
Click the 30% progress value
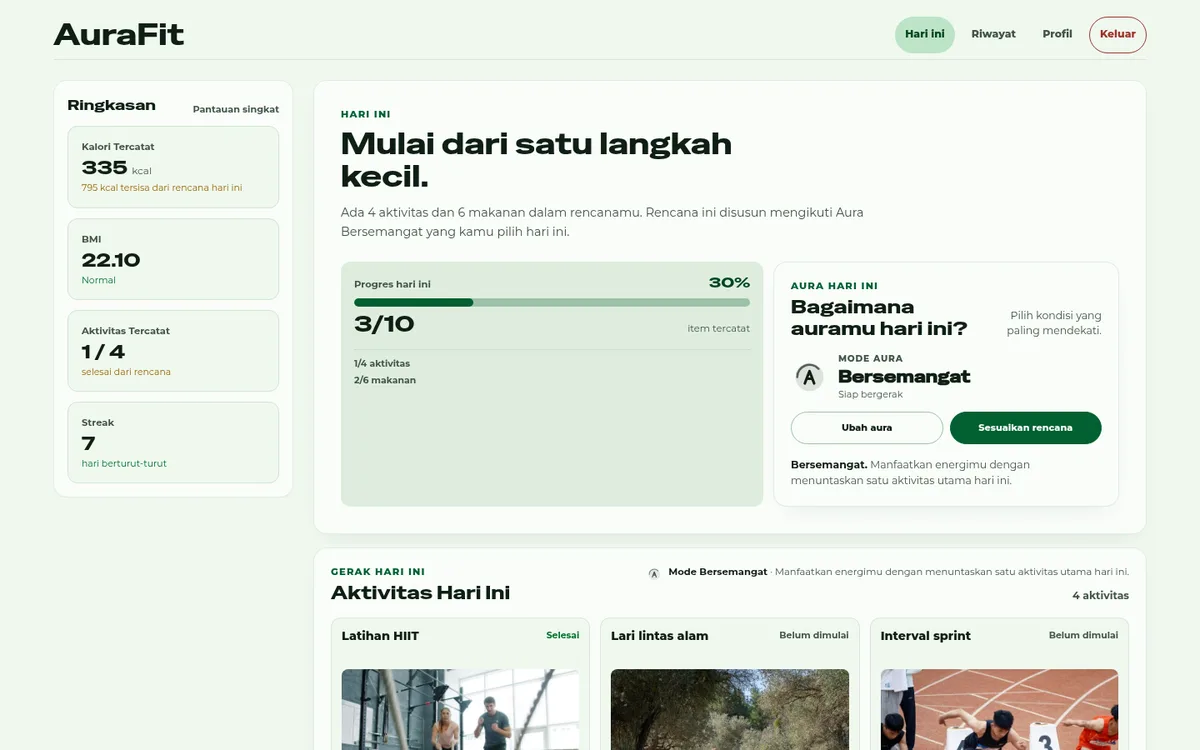[x=729, y=283]
